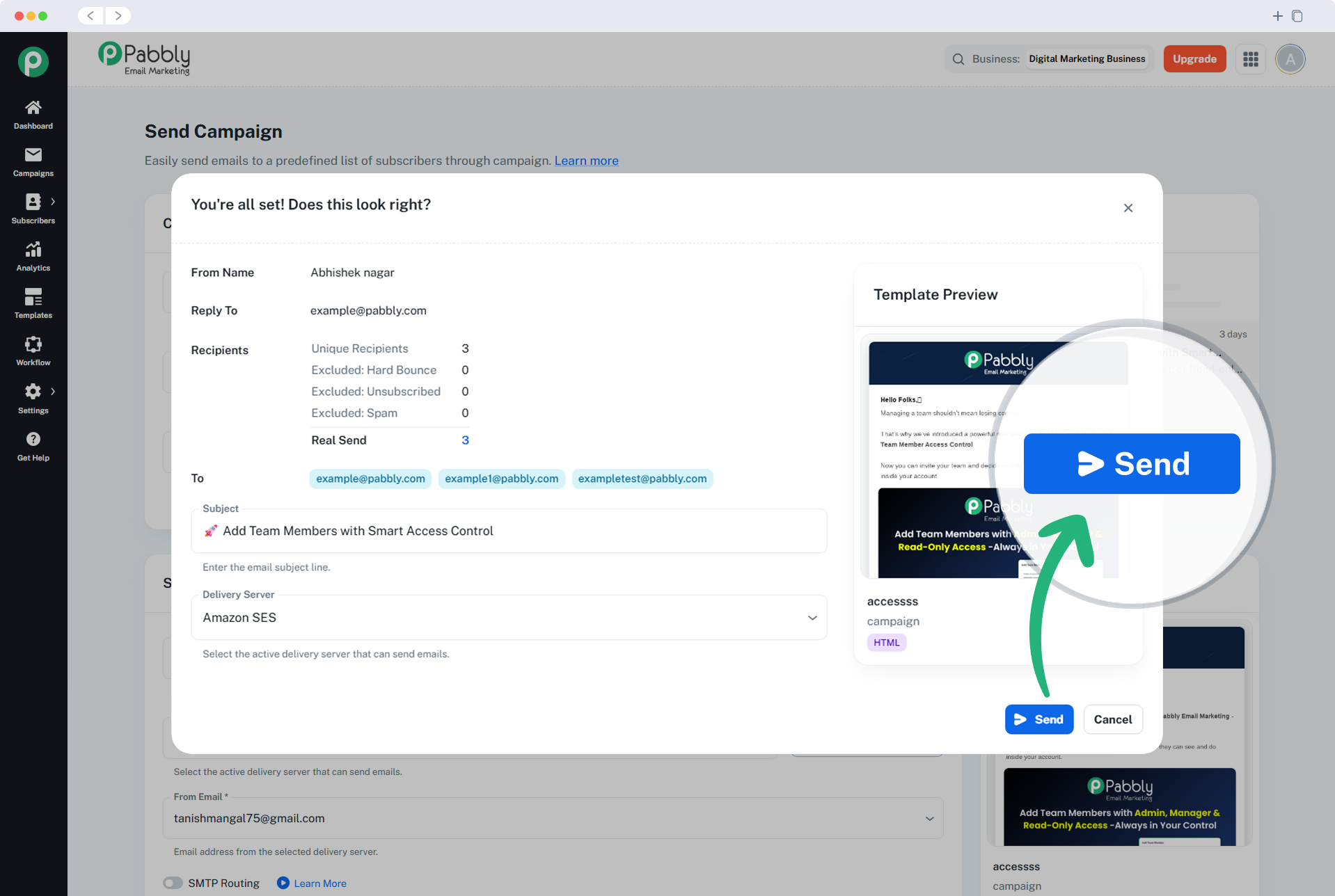
Task: Toggle the SMTP Routing switch
Action: coord(173,883)
